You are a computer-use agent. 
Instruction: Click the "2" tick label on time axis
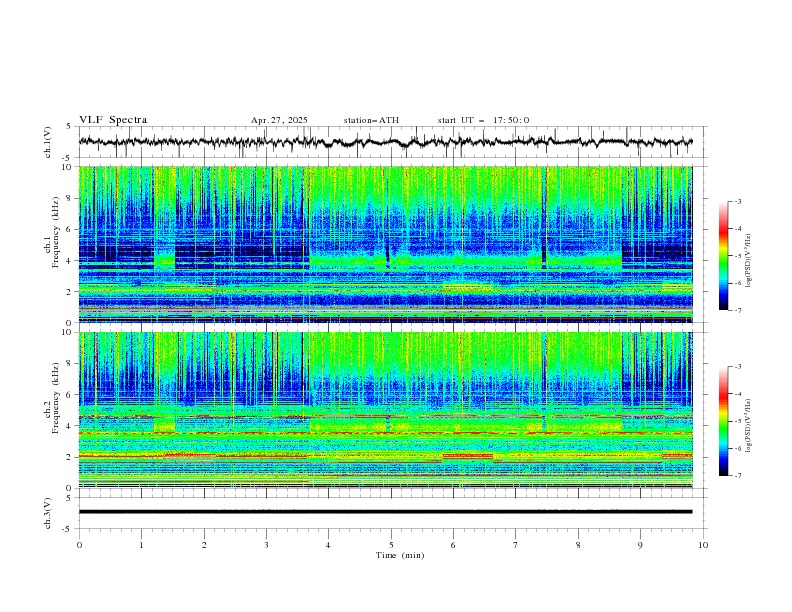pyautogui.click(x=204, y=545)
